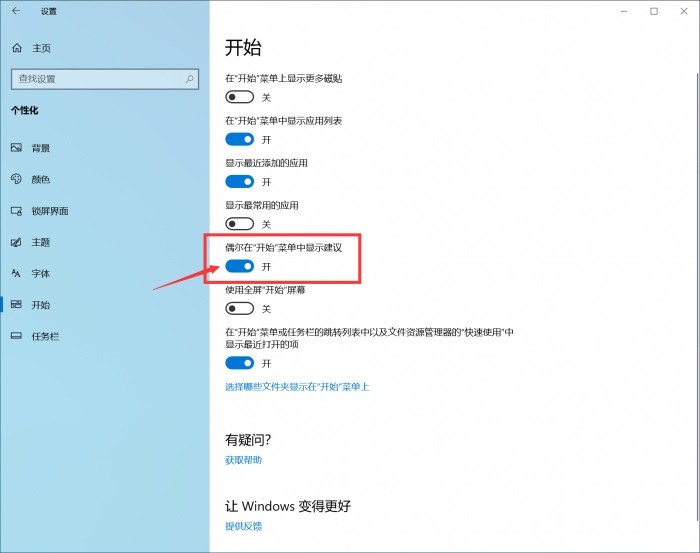Click the 查找设置 search field
The image size is (700, 553).
click(x=105, y=79)
